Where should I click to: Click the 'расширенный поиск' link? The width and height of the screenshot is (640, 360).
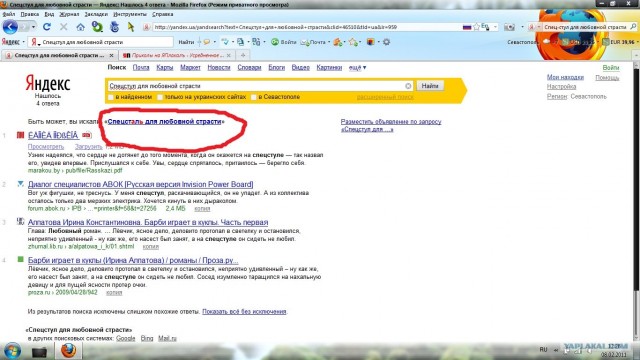[385, 97]
